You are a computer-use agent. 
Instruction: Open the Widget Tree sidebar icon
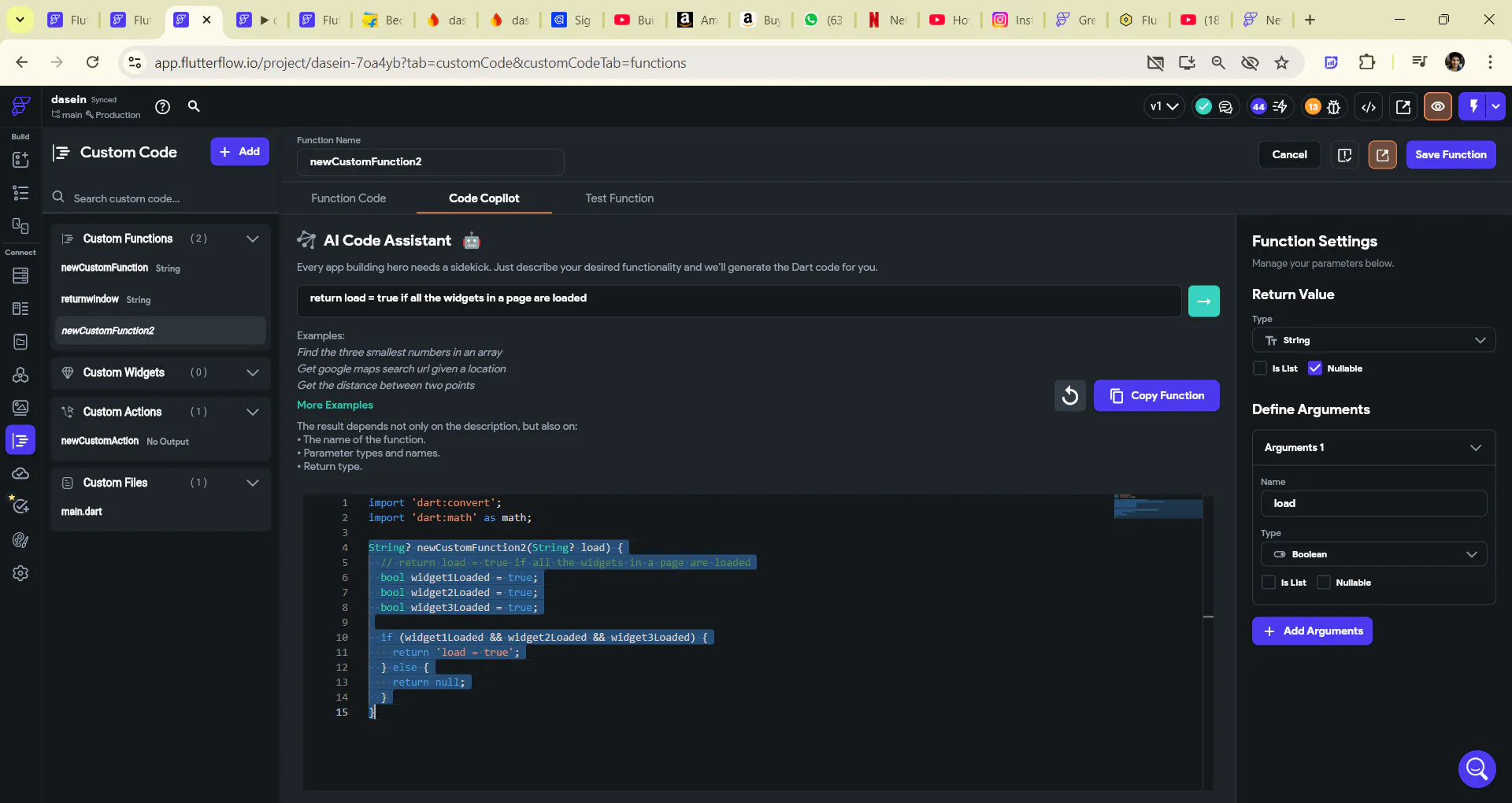[x=20, y=193]
